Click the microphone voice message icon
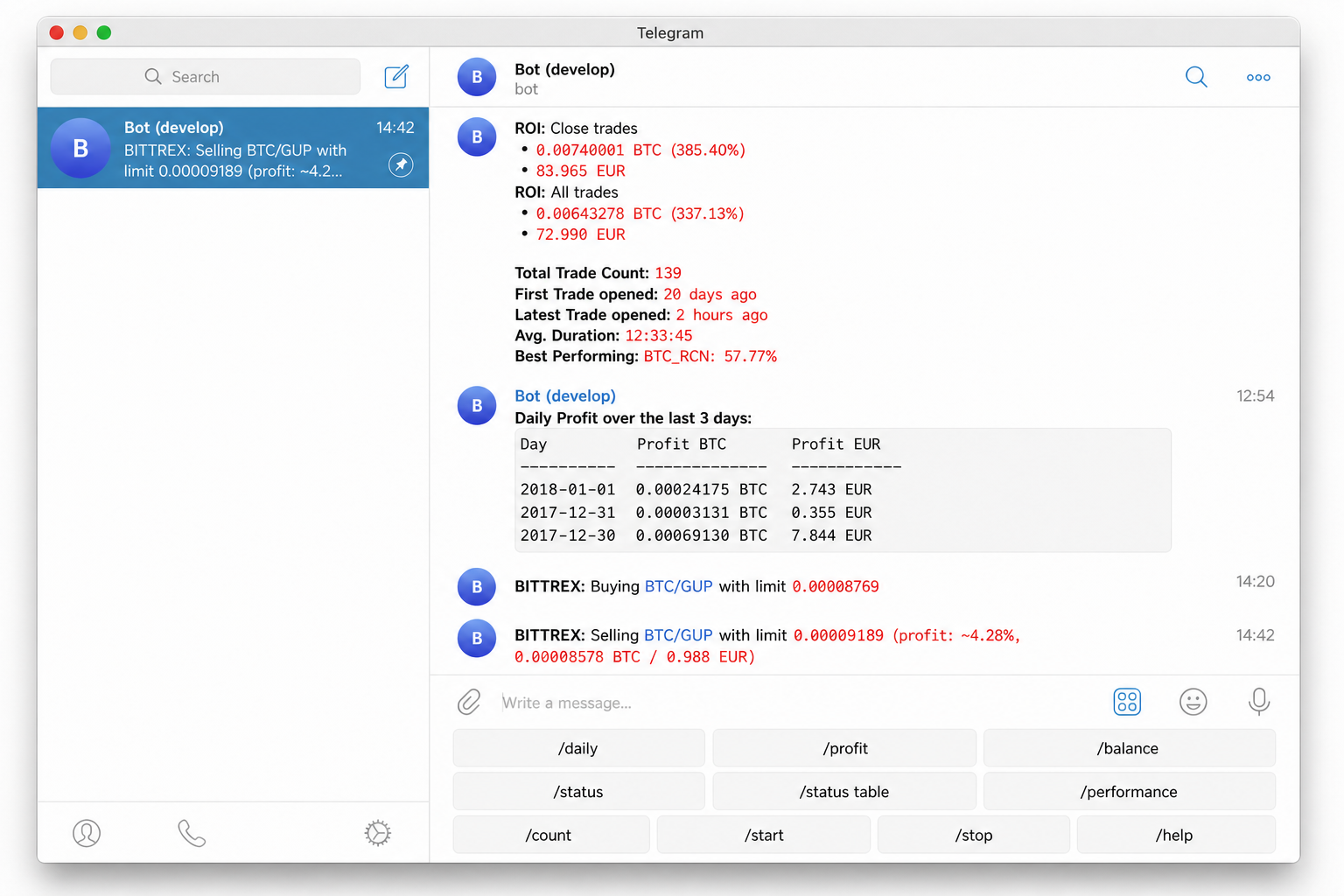This screenshot has width=1344, height=896. pos(1259,702)
